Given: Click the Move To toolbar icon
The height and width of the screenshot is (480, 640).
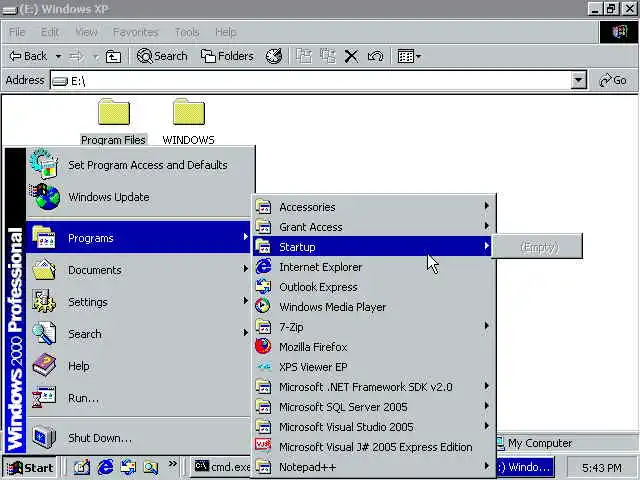Looking at the screenshot, I should [x=303, y=56].
